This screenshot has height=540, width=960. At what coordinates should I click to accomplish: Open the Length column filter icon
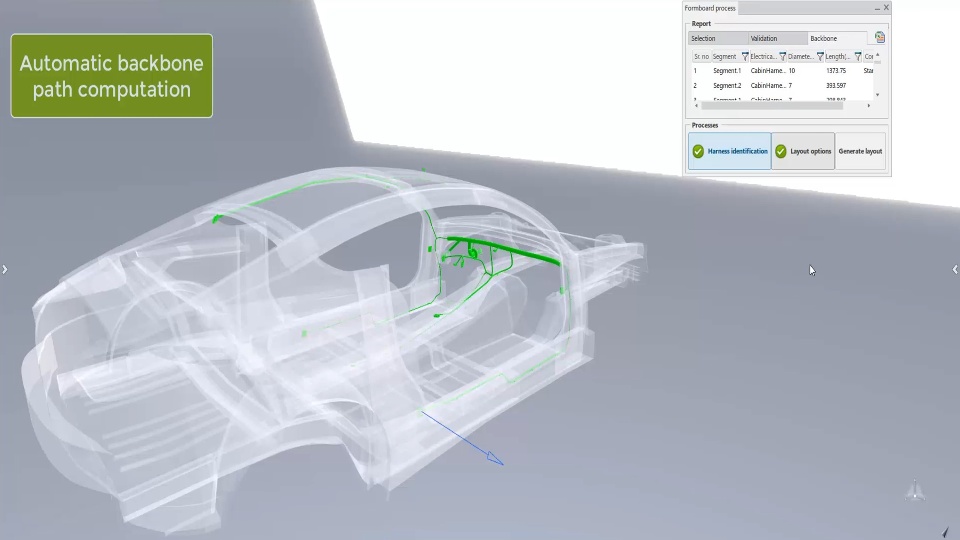(x=858, y=56)
